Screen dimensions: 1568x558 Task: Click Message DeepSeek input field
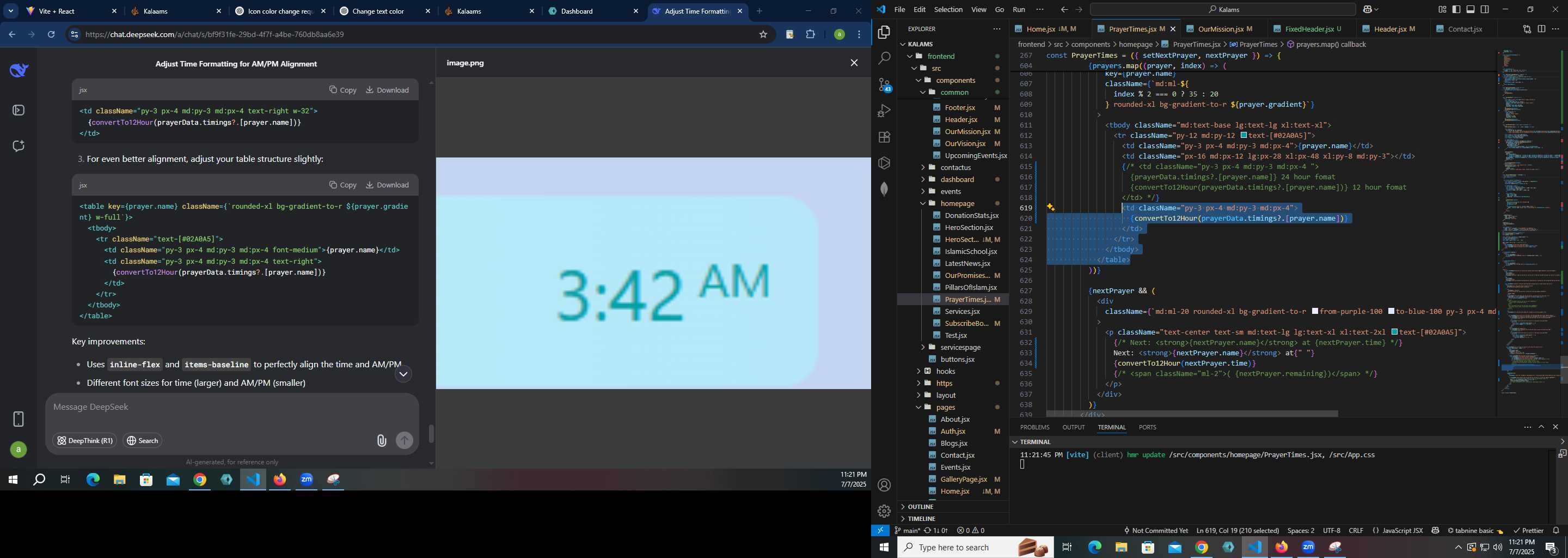pyautogui.click(x=231, y=407)
